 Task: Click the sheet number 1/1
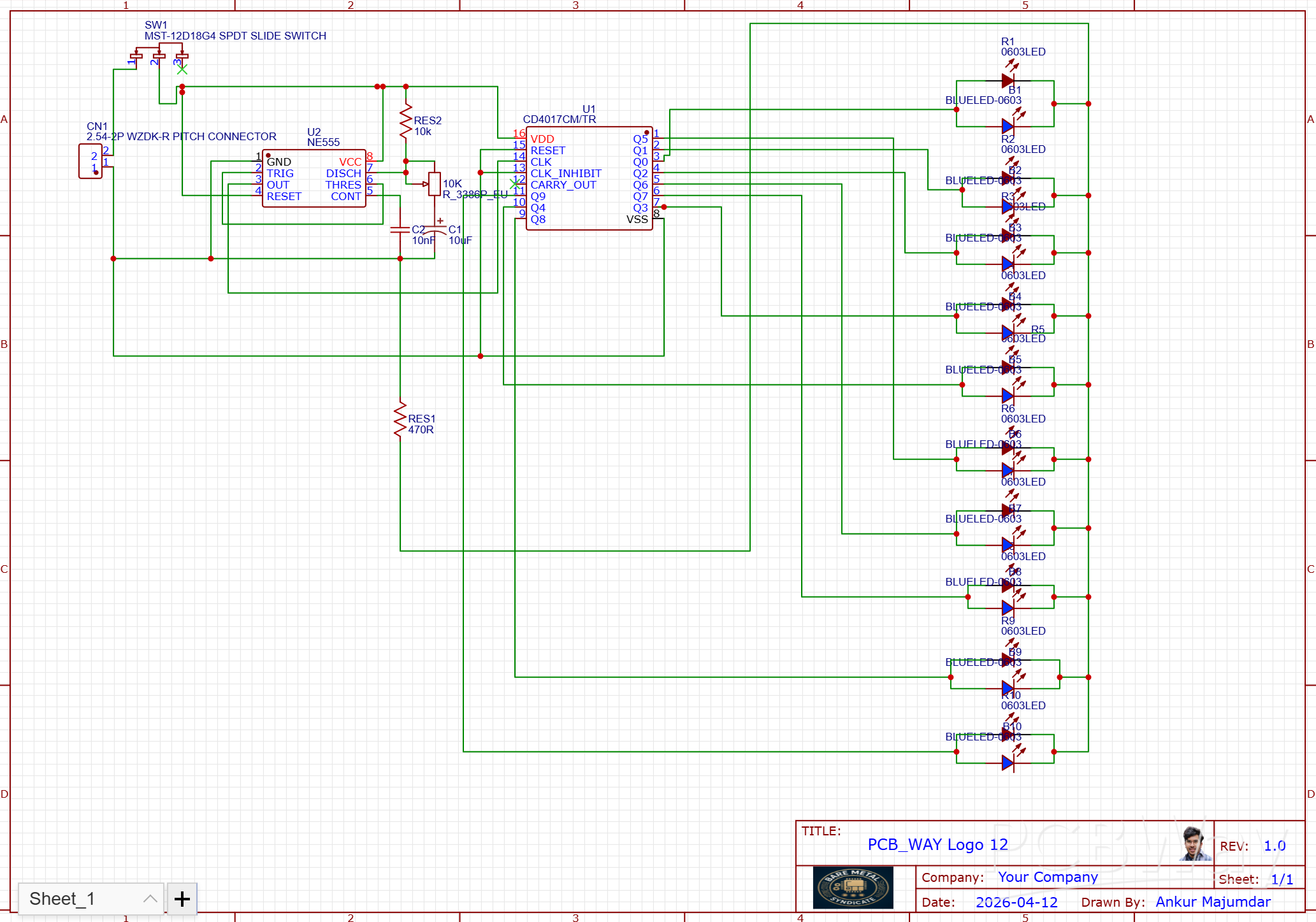[x=1282, y=879]
